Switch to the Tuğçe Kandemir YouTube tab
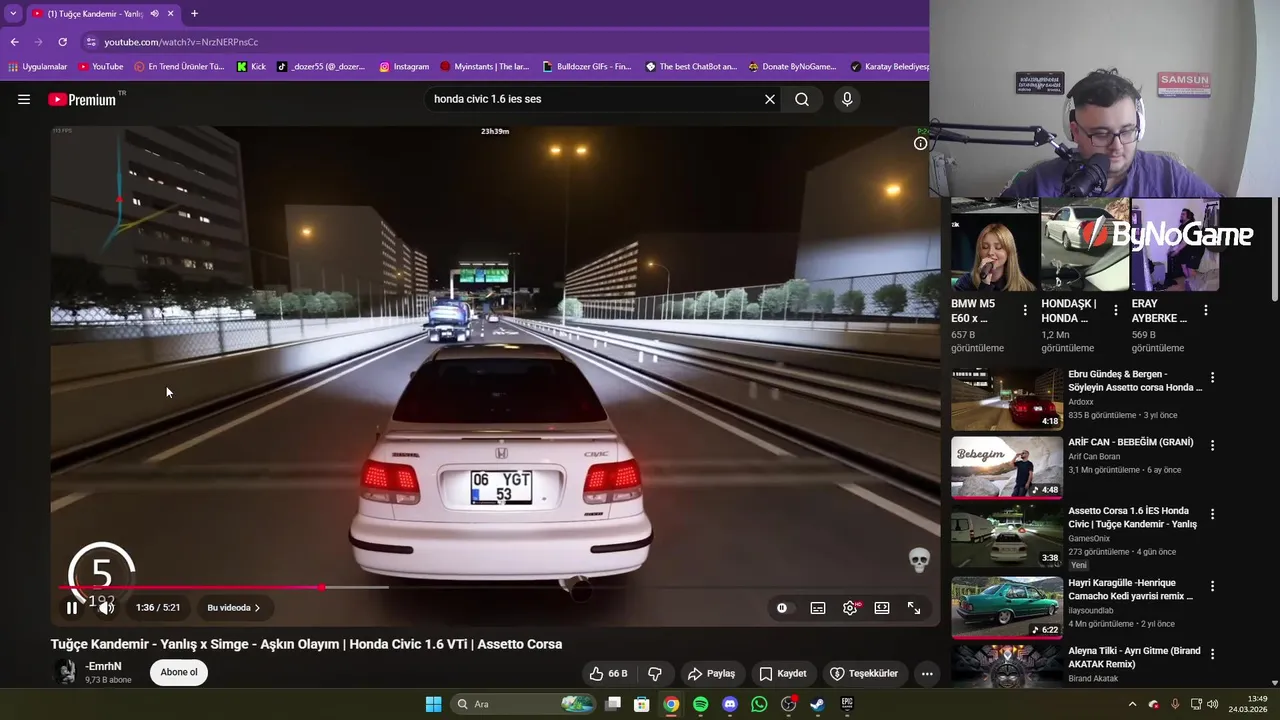Image resolution: width=1280 pixels, height=720 pixels. [103, 14]
